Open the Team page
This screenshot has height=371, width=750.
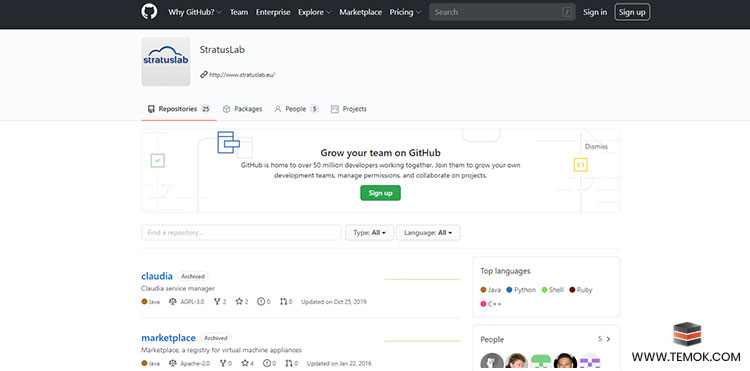click(239, 12)
